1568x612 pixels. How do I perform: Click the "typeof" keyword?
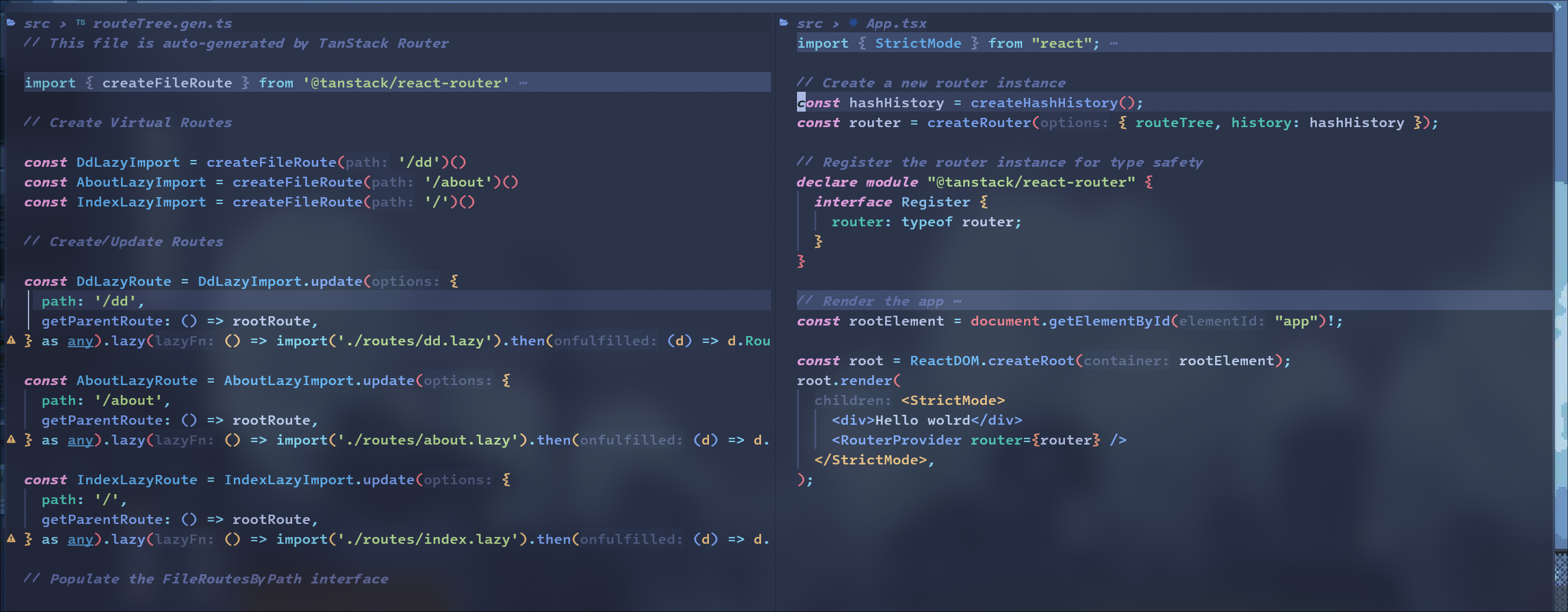pyautogui.click(x=927, y=222)
